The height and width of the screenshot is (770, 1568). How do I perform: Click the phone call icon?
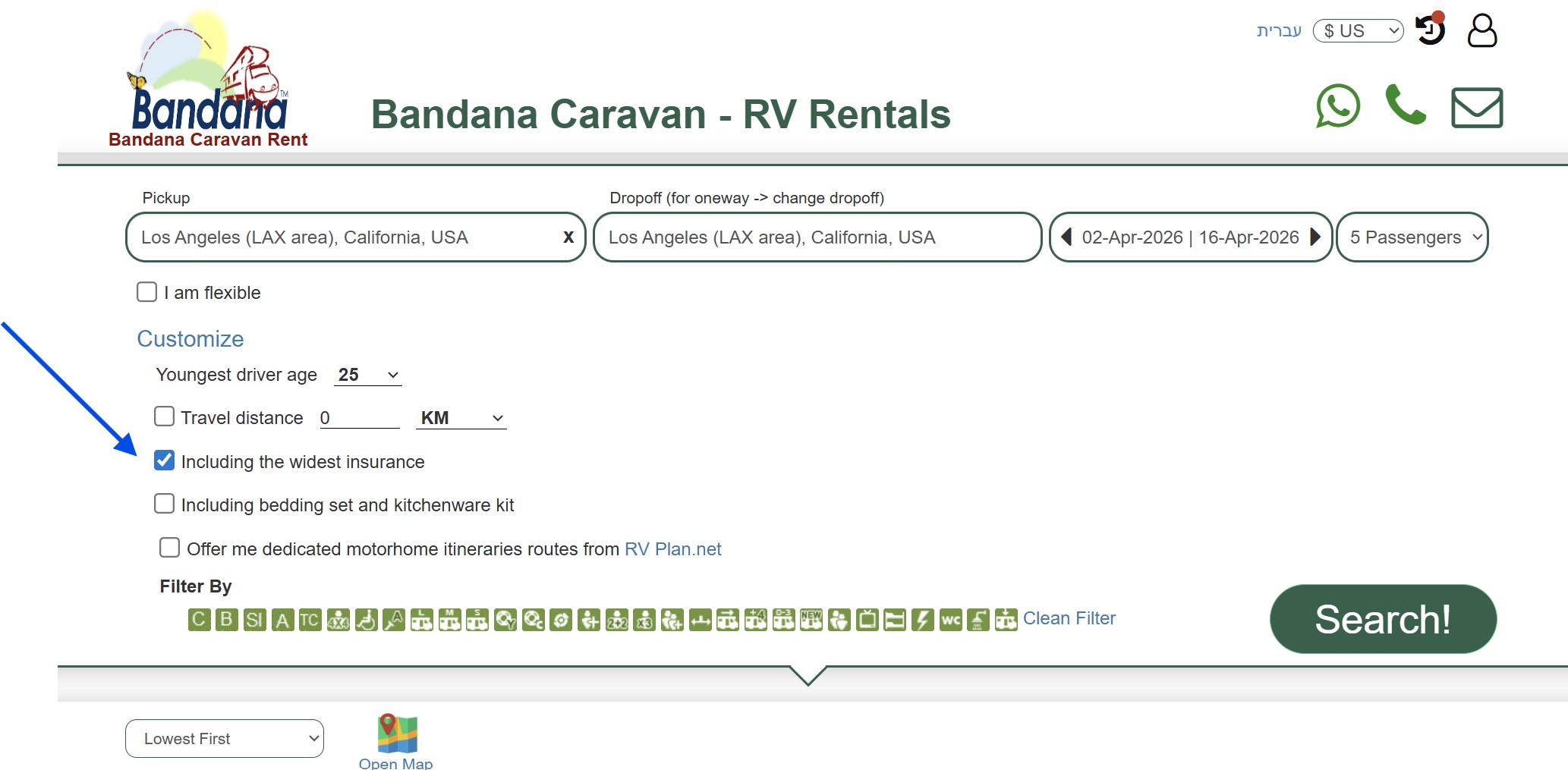click(1405, 106)
